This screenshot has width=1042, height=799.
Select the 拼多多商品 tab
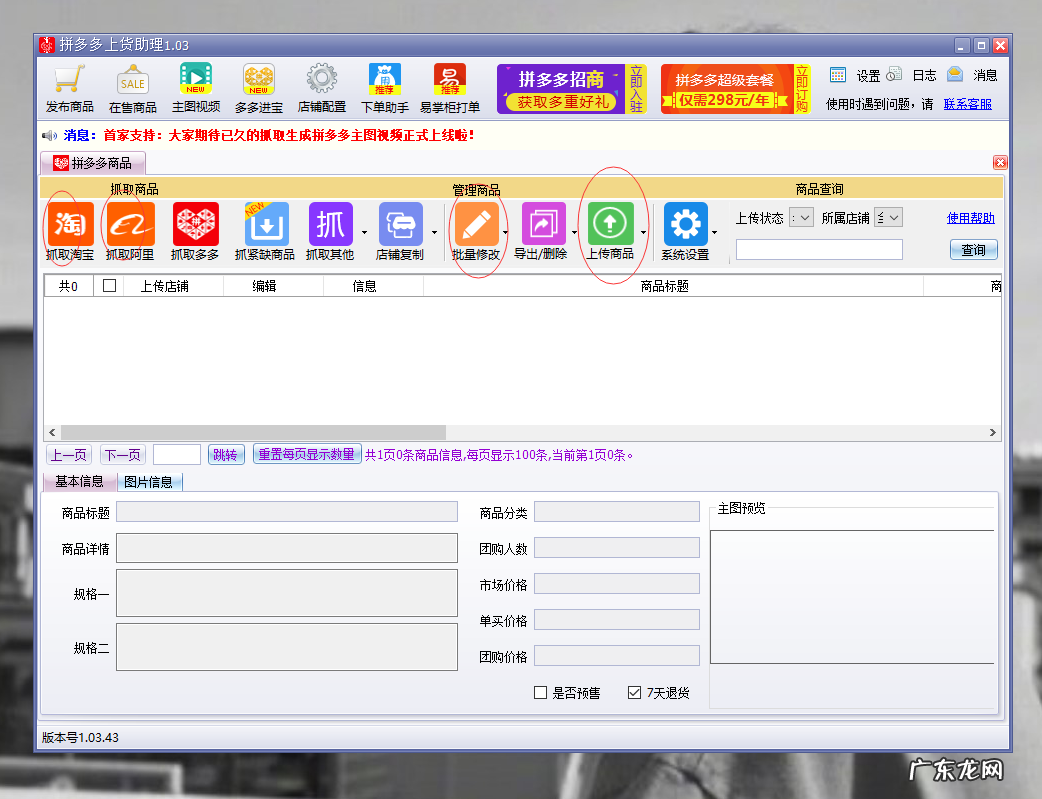coord(92,161)
